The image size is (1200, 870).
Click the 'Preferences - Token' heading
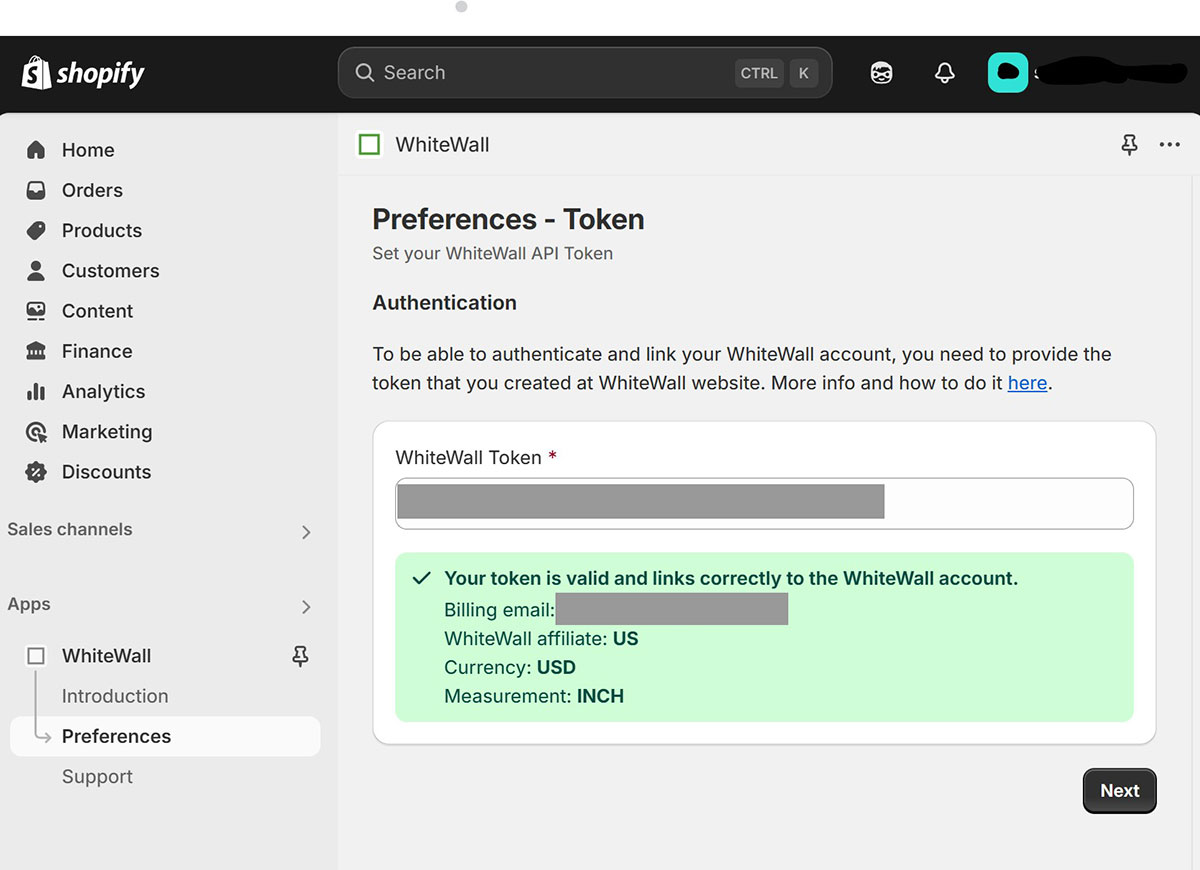(x=508, y=219)
